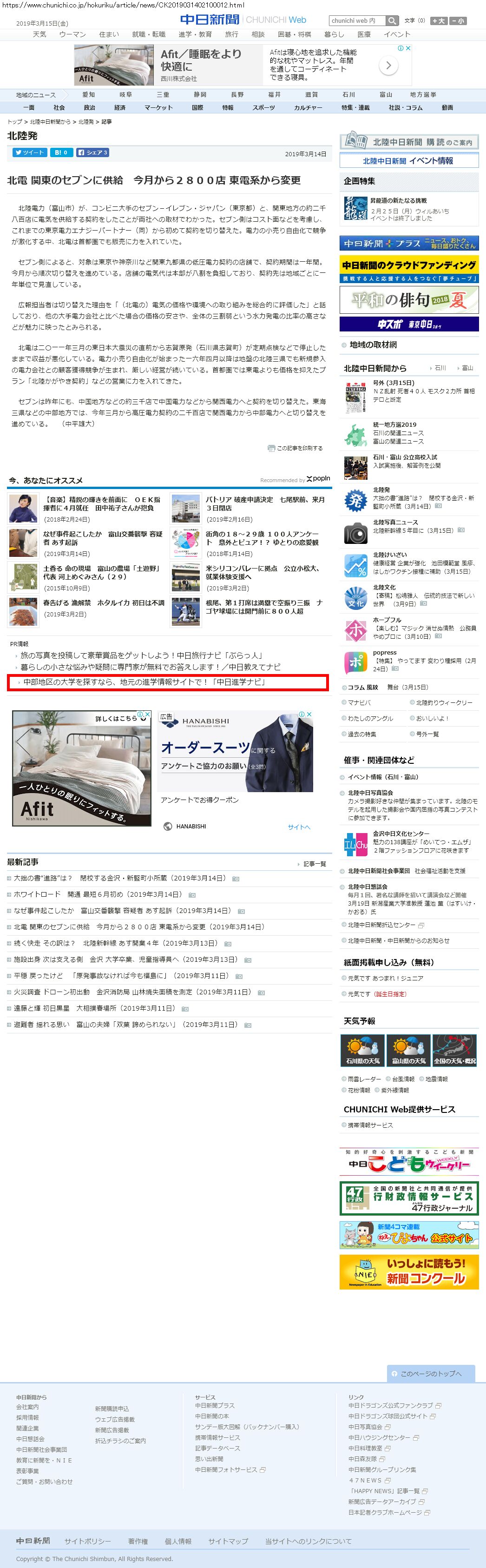
Task: Close the HANABISHI suit ad
Action: [x=309, y=714]
